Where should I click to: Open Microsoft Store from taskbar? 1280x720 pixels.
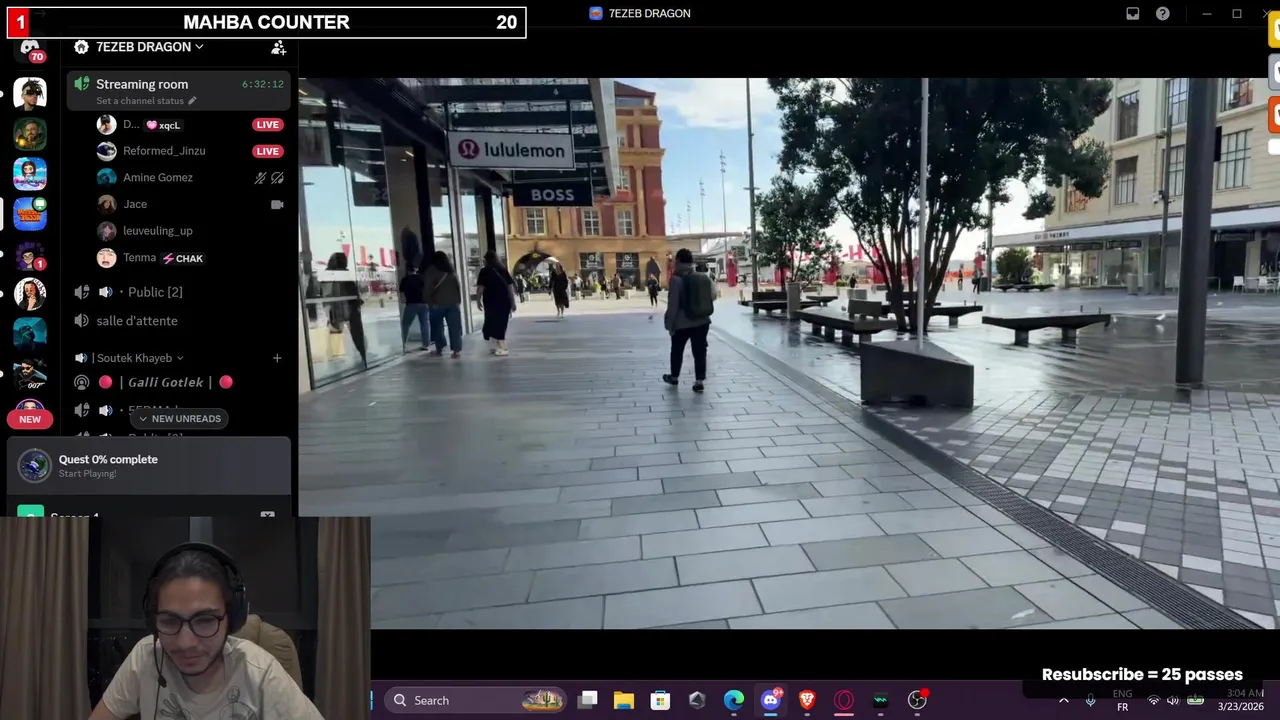660,700
